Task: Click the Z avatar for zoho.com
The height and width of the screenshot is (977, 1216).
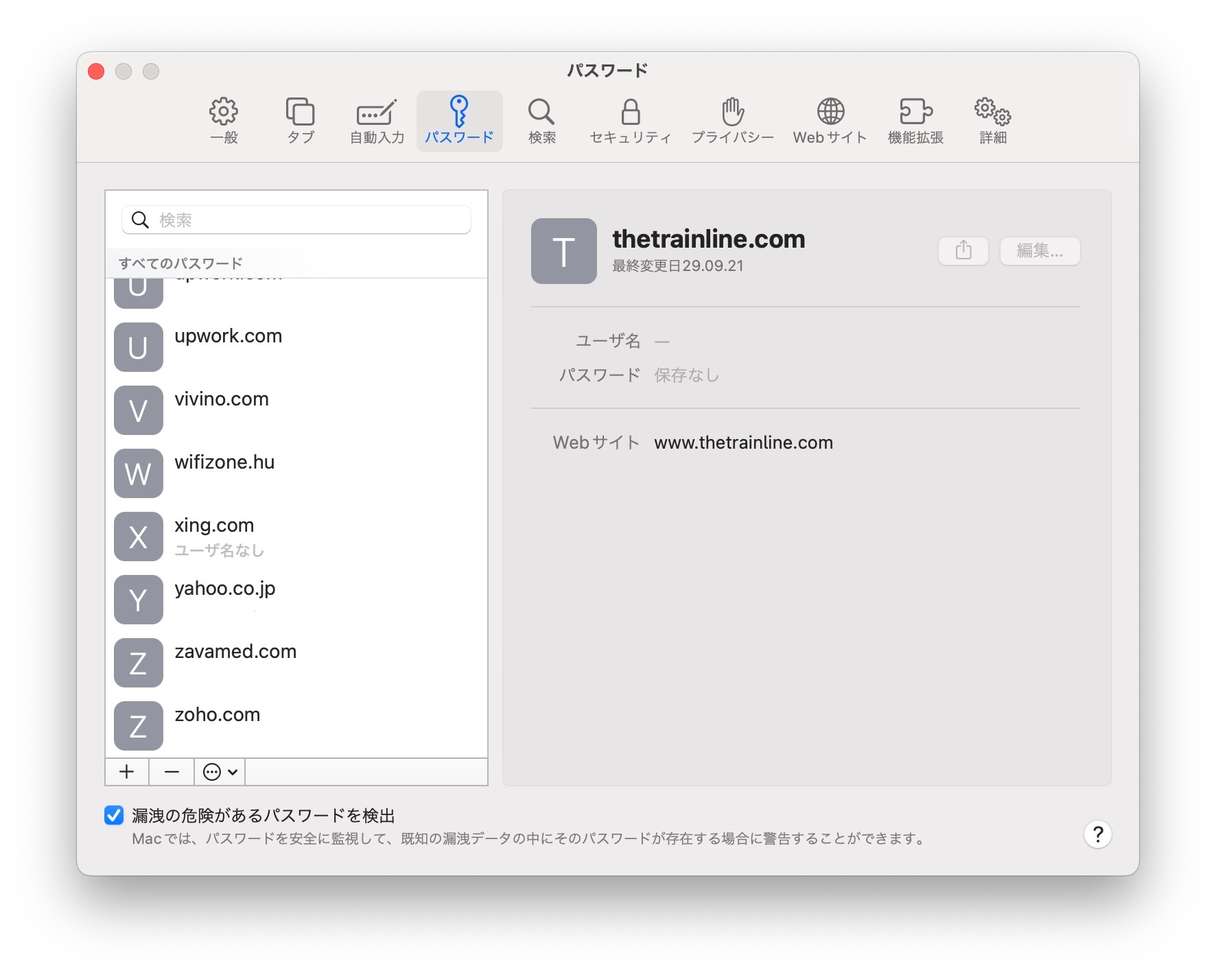Action: 138,725
